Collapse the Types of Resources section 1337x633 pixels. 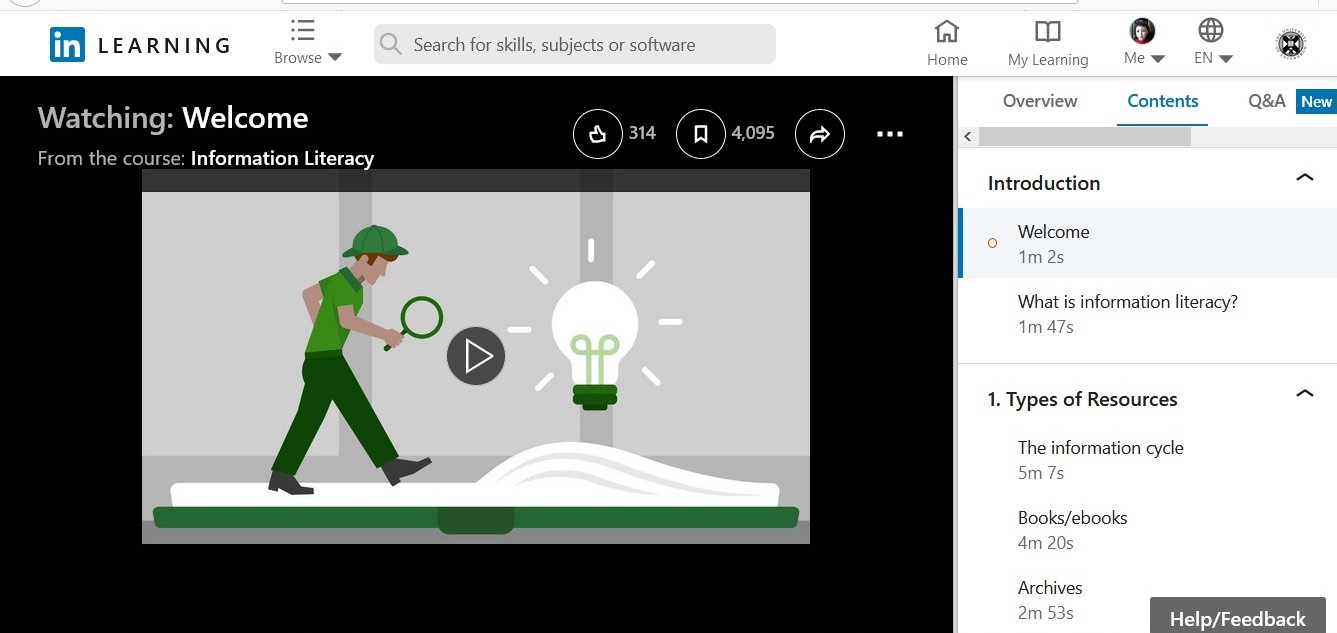click(x=1304, y=392)
